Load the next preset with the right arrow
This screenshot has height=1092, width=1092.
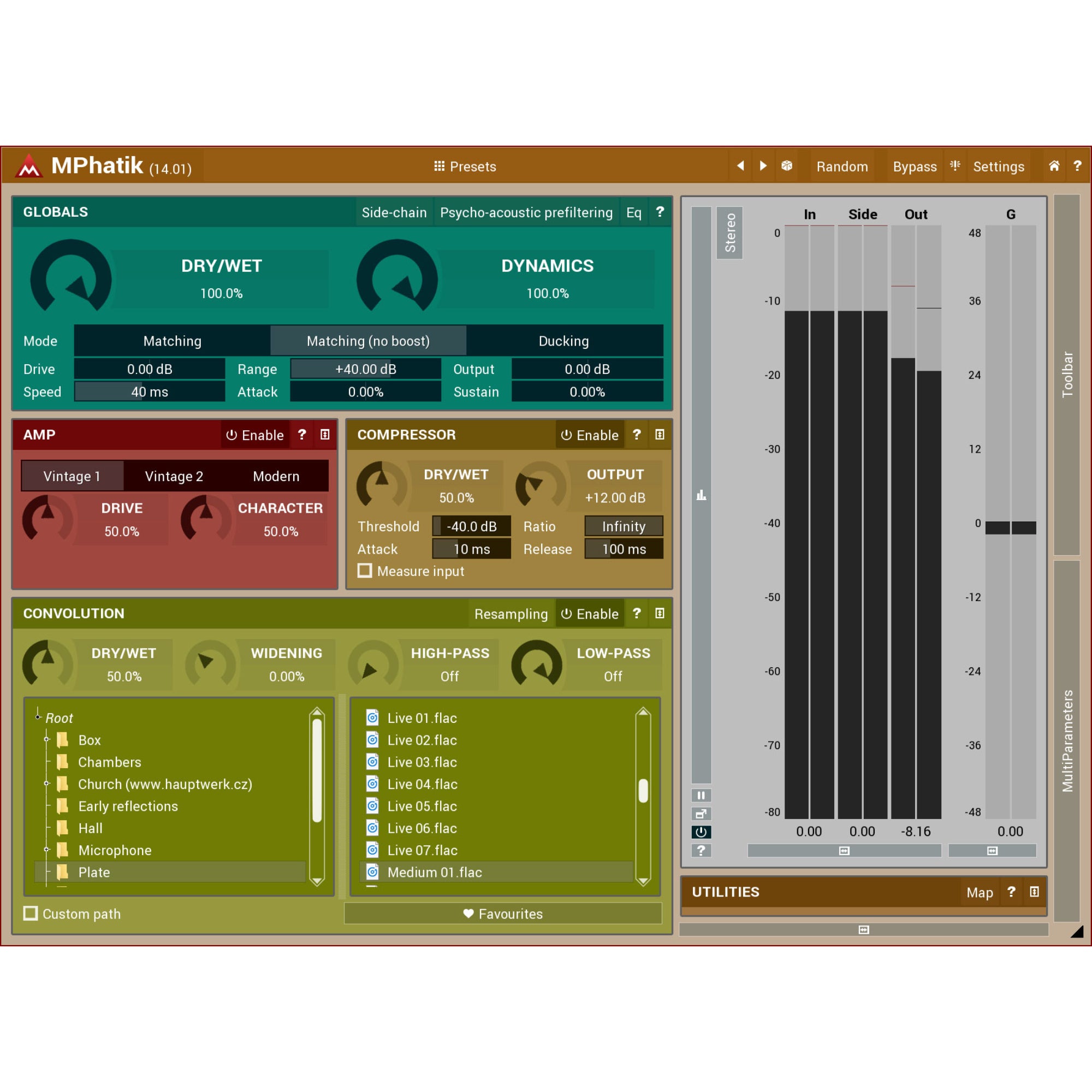pyautogui.click(x=763, y=165)
